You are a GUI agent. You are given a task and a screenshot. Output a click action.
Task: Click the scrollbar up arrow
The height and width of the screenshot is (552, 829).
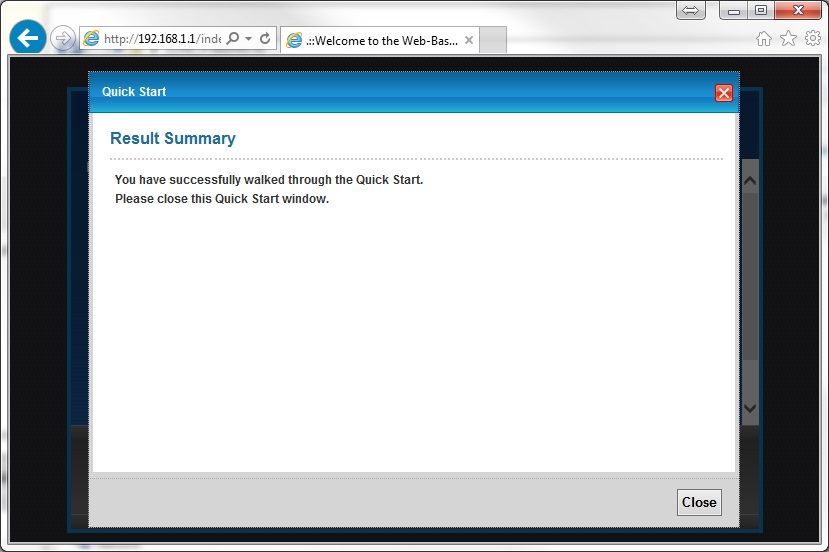click(x=750, y=181)
